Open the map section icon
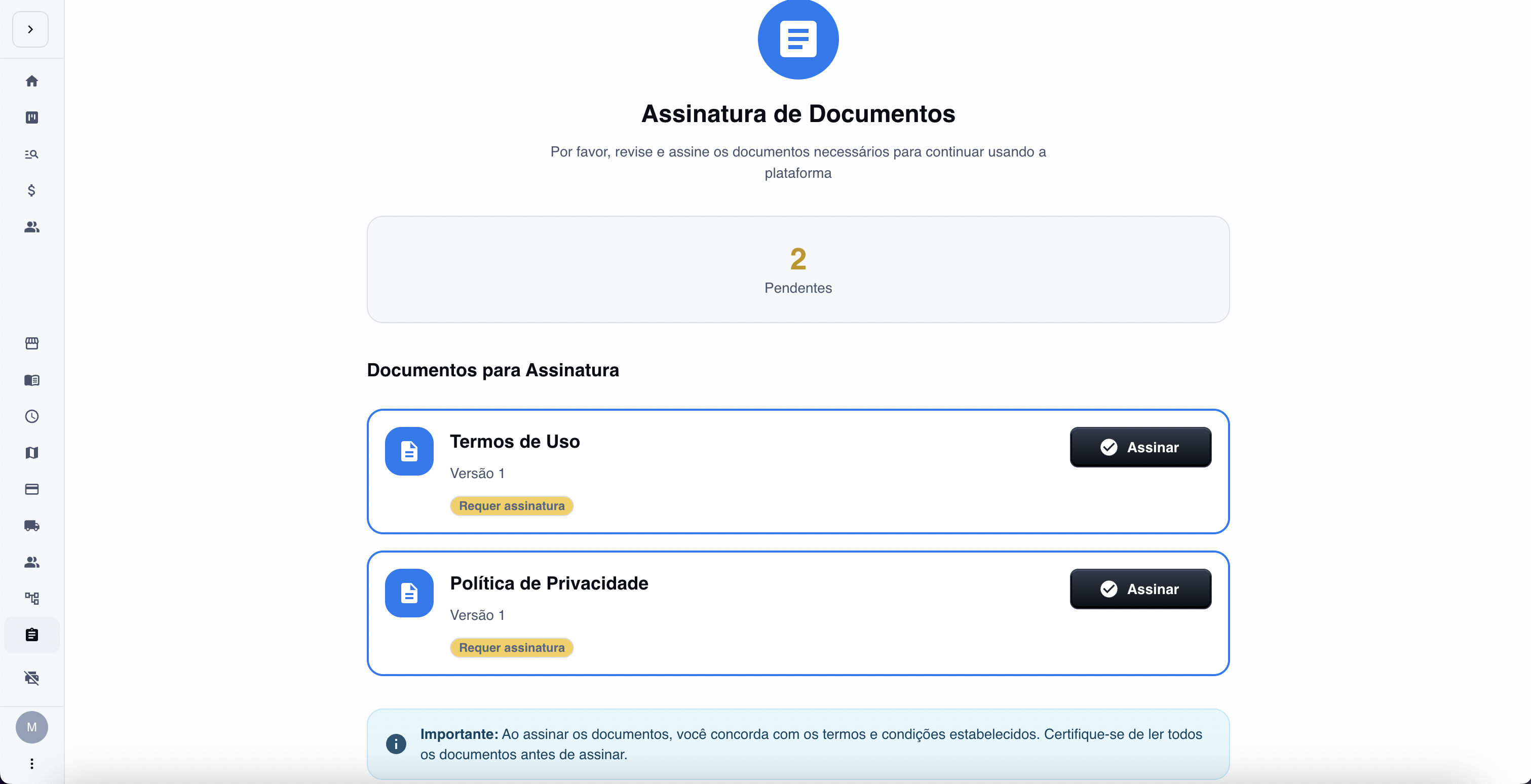This screenshot has width=1531, height=784. click(x=31, y=453)
